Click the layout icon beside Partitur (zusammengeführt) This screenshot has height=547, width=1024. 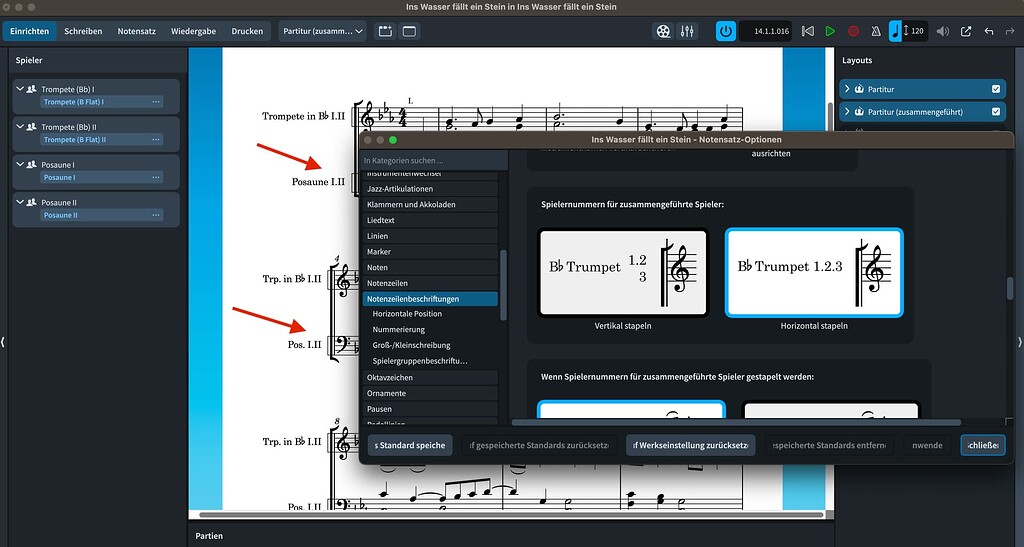pos(859,112)
